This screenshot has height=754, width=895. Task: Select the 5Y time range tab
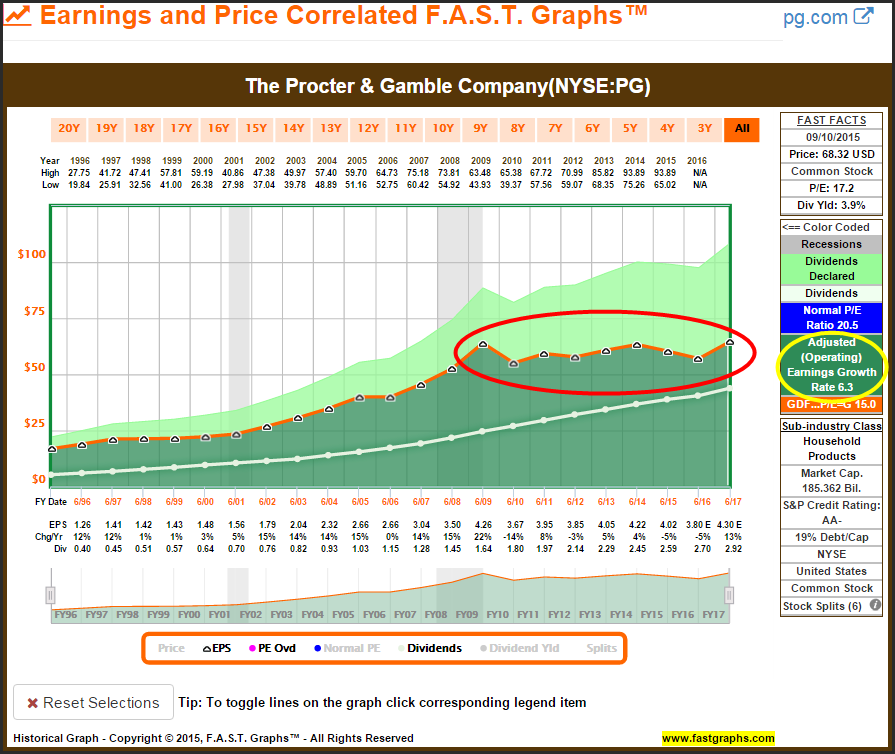pos(629,128)
